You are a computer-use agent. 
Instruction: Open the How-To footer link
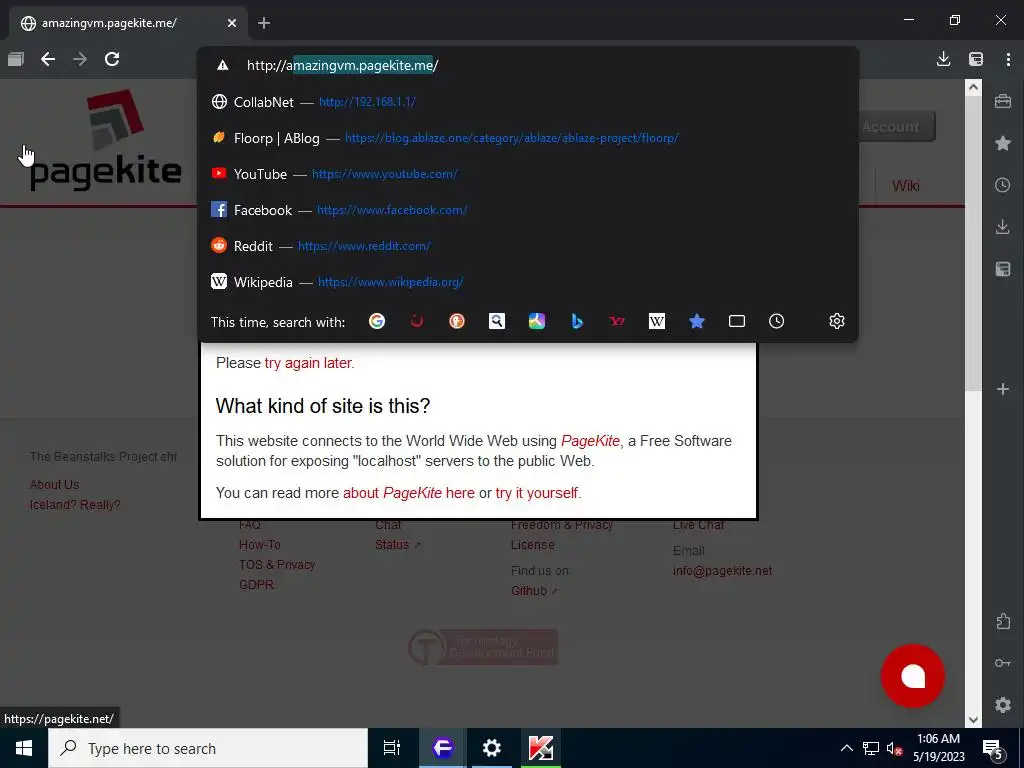pos(259,545)
